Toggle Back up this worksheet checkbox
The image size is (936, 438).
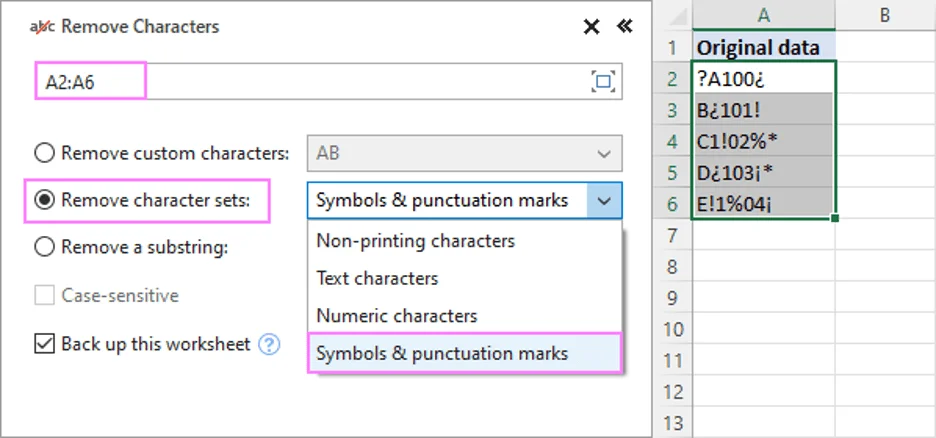[x=45, y=344]
